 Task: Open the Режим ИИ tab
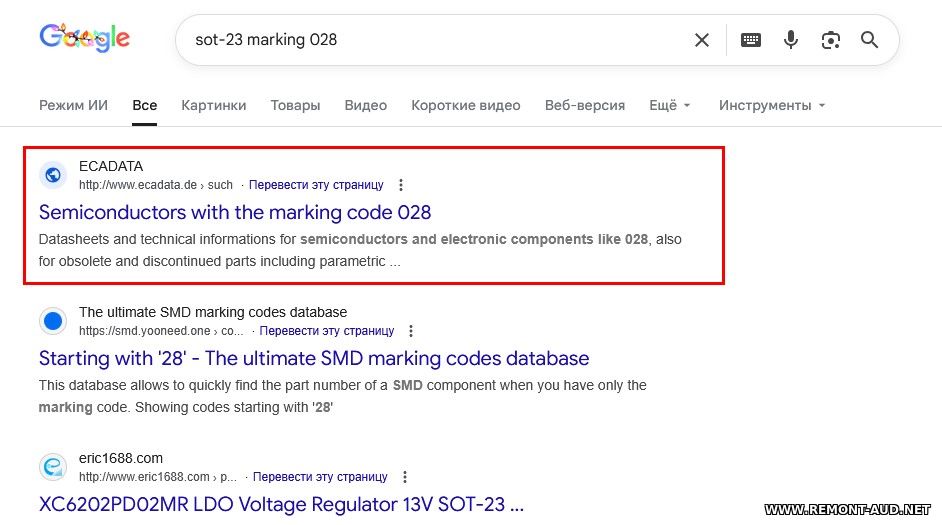tap(73, 105)
